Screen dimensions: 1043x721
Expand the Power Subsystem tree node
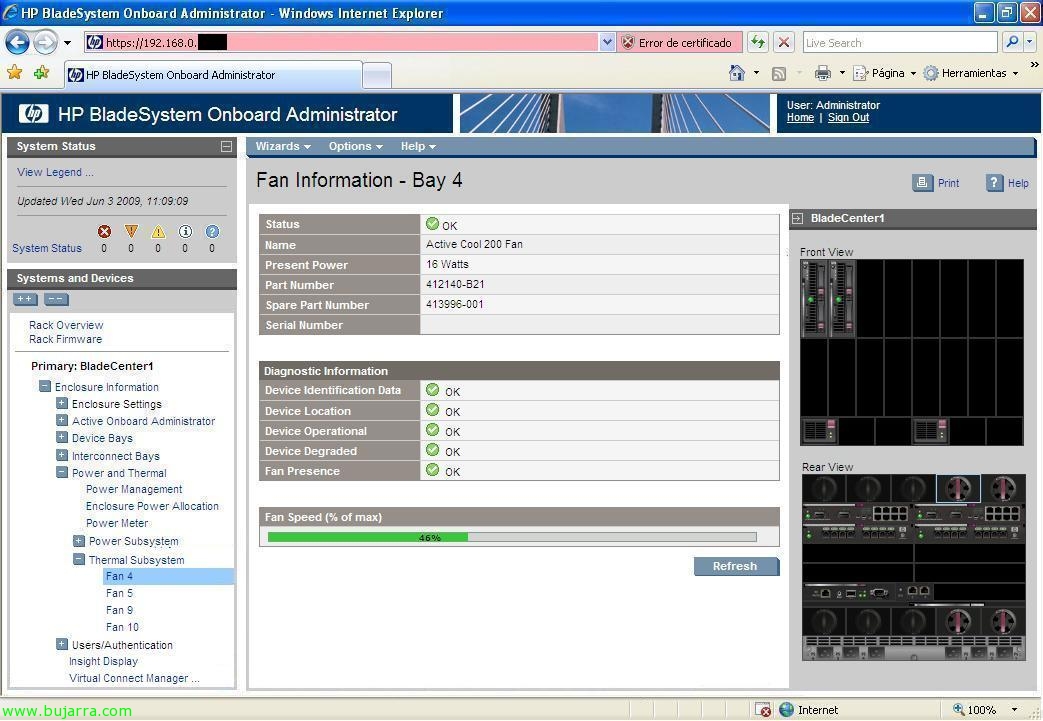(79, 541)
